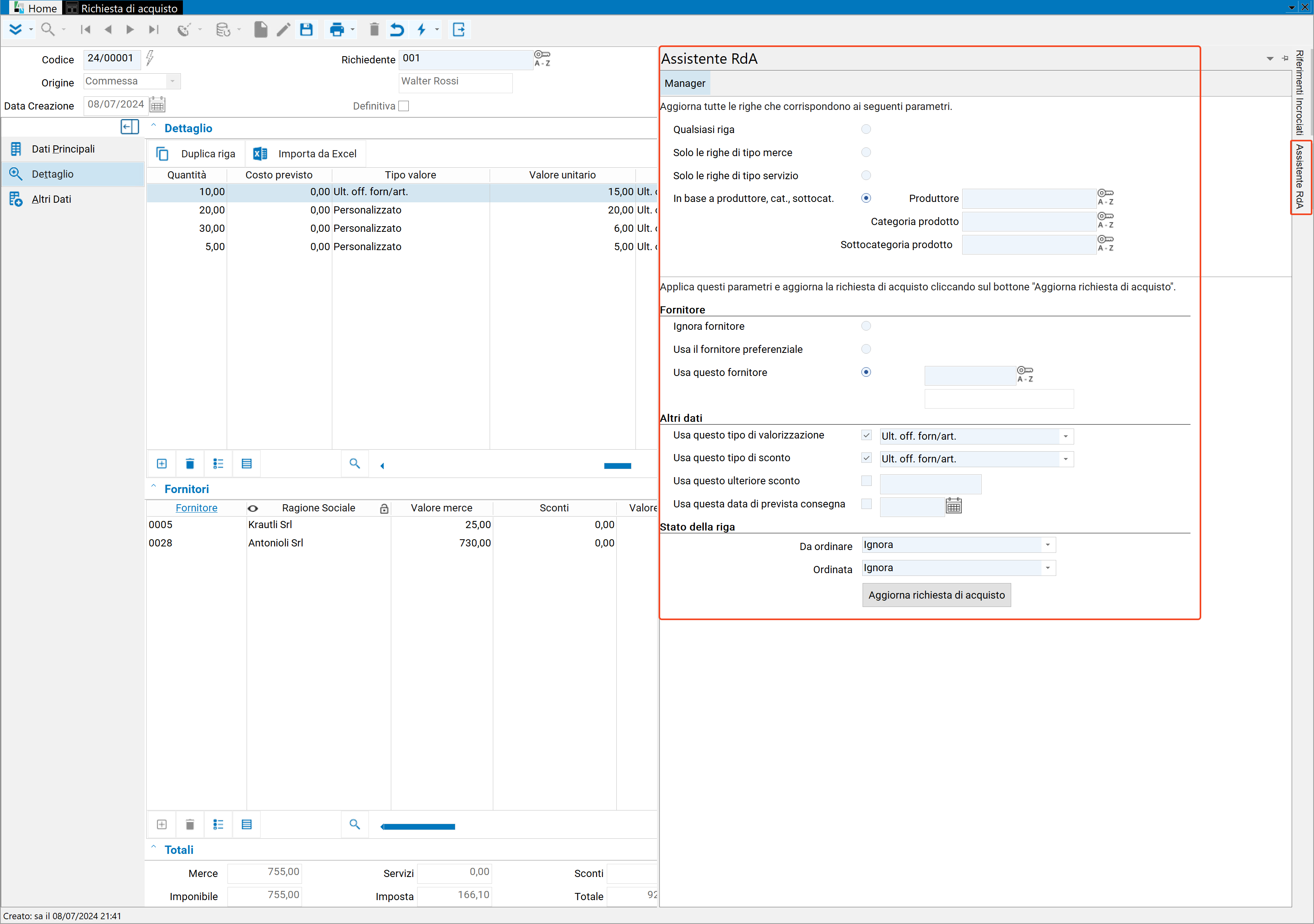
Task: Collapse the Fornitori section
Action: point(153,487)
